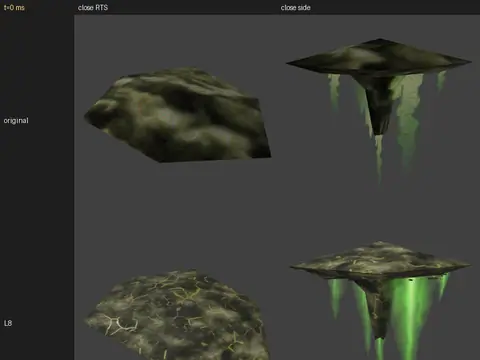
Task: Select the "close side" column header
Action: click(x=295, y=7)
